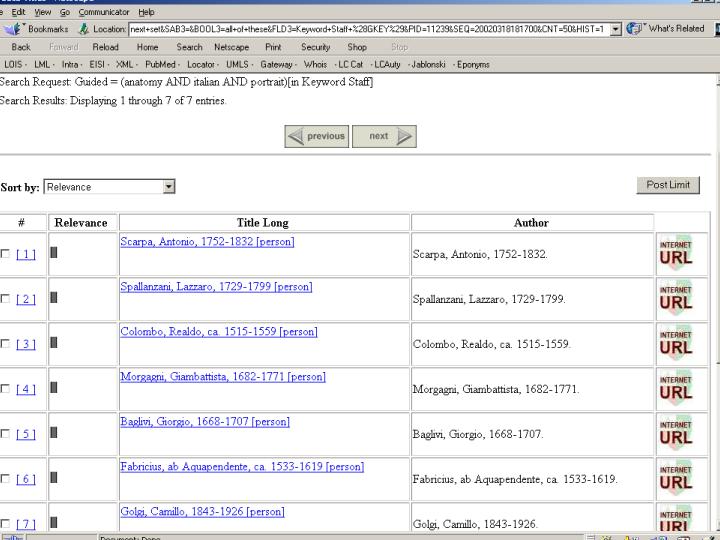Open the Internet URL icon for Spallanzani row
This screenshot has height=540, width=720.
(x=676, y=298)
